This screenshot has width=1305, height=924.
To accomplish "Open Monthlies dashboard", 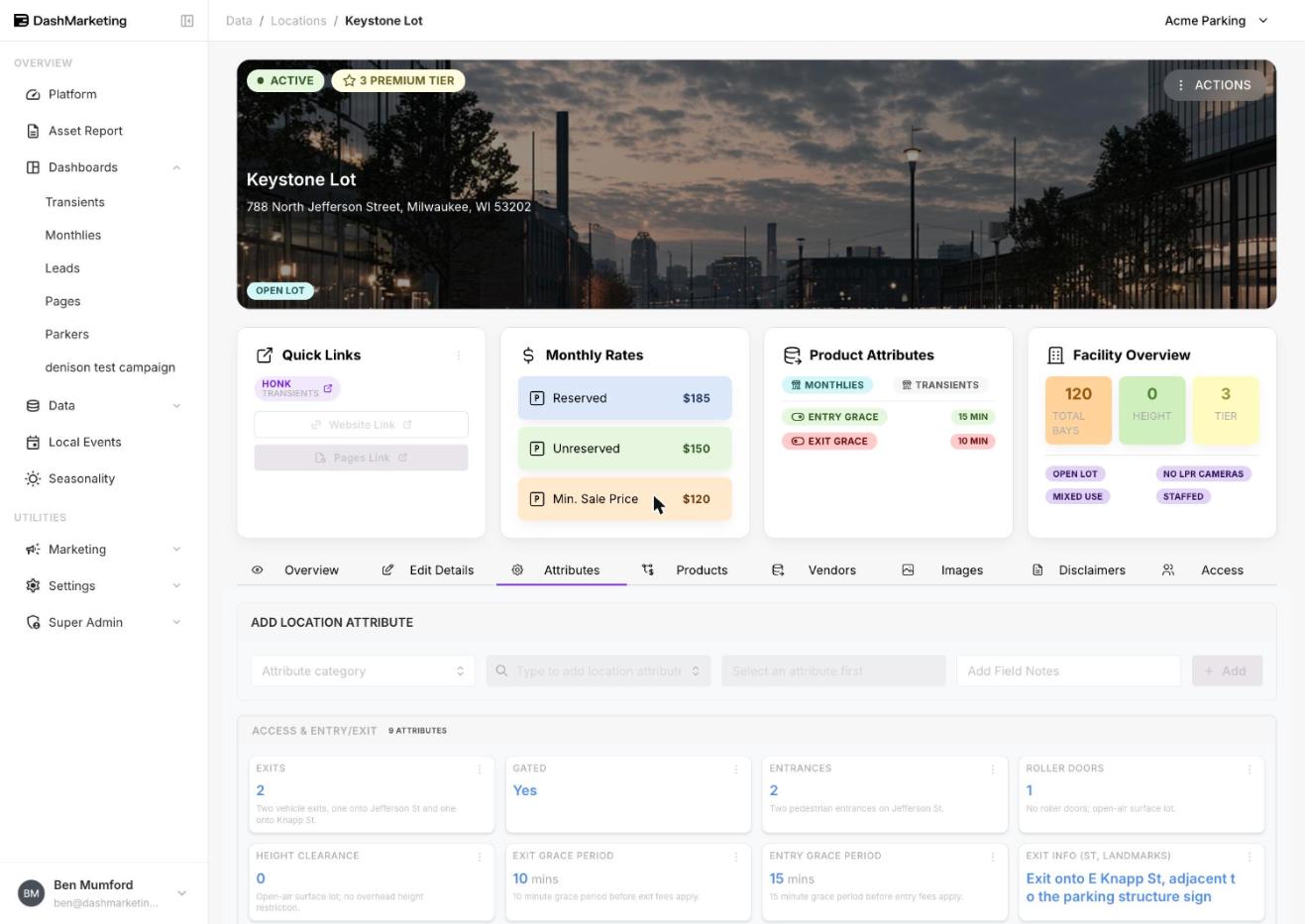I will (72, 235).
